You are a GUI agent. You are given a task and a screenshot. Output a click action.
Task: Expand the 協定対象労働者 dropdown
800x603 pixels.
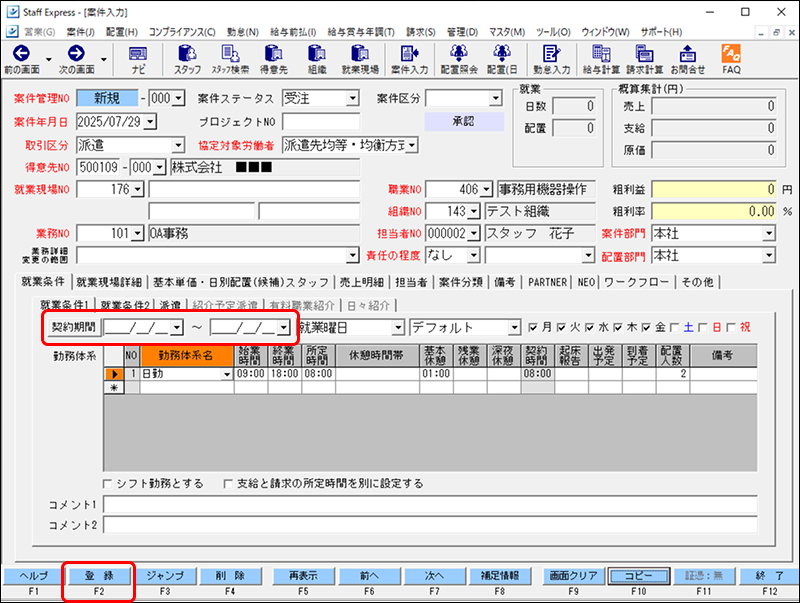(x=413, y=145)
